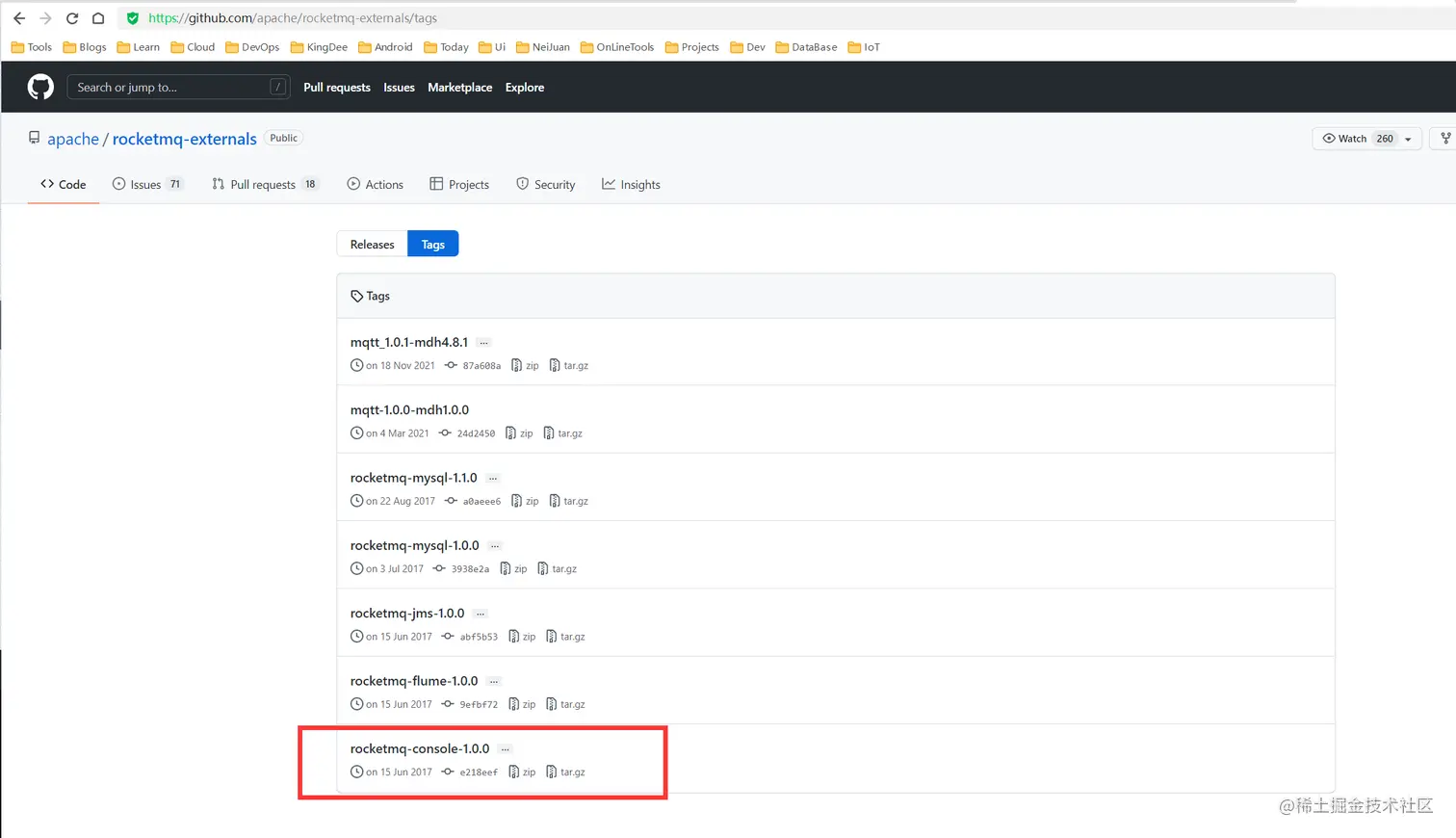
Task: Open the rocketmq-console-1.0.0 tag link
Action: (x=420, y=748)
